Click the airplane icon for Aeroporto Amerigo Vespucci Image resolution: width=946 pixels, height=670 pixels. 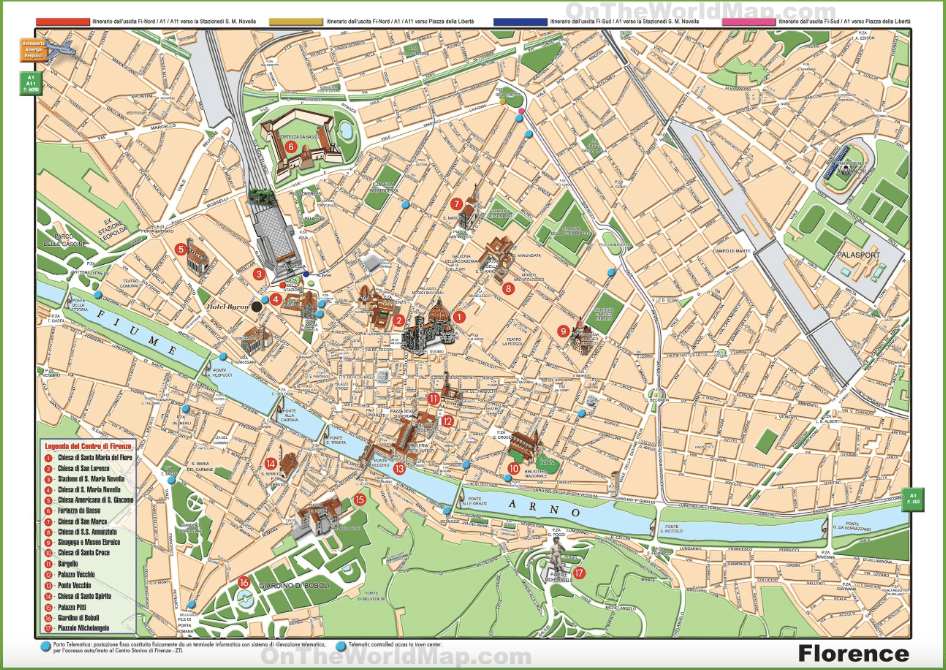tap(60, 48)
